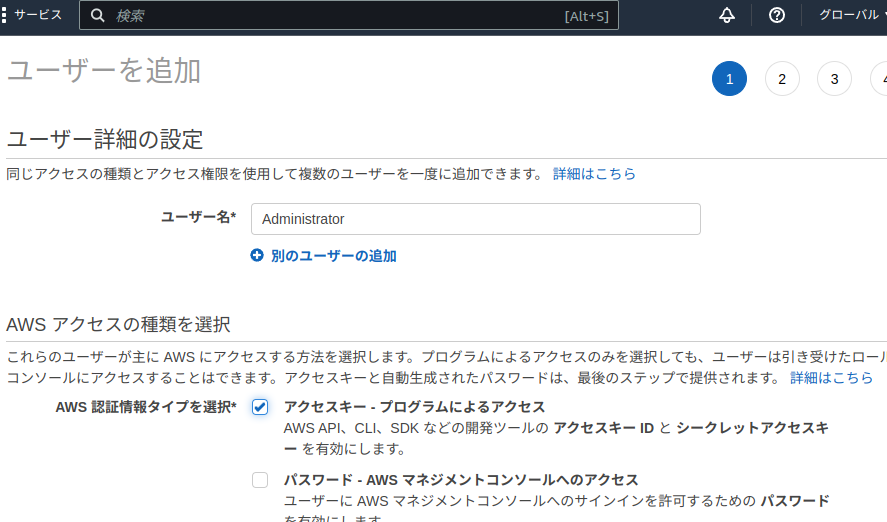Viewport: 887px width, 522px height.
Task: Click the AWS アクセスの種類を選択 heading
Action: [118, 324]
